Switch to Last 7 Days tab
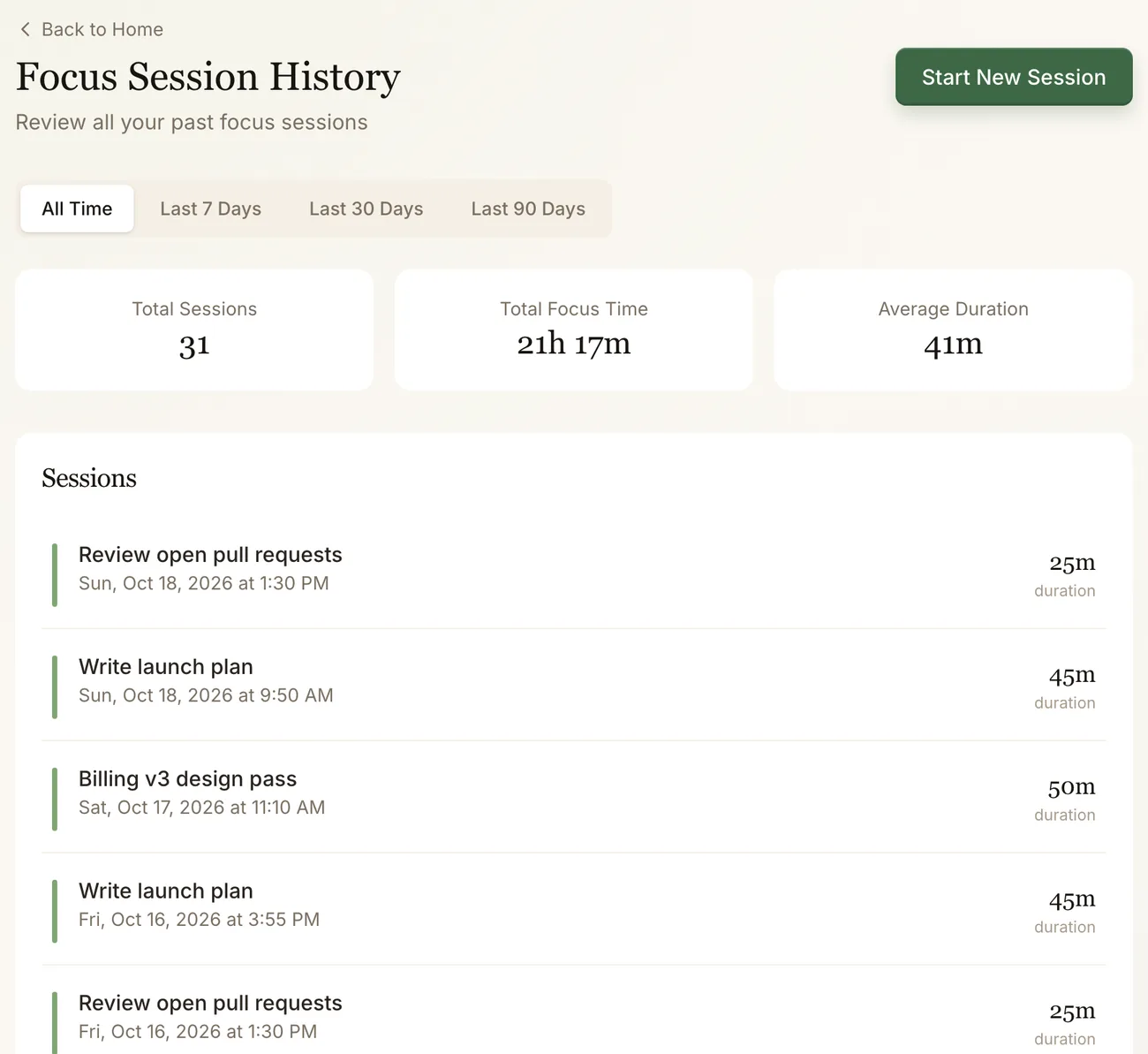 tap(210, 209)
